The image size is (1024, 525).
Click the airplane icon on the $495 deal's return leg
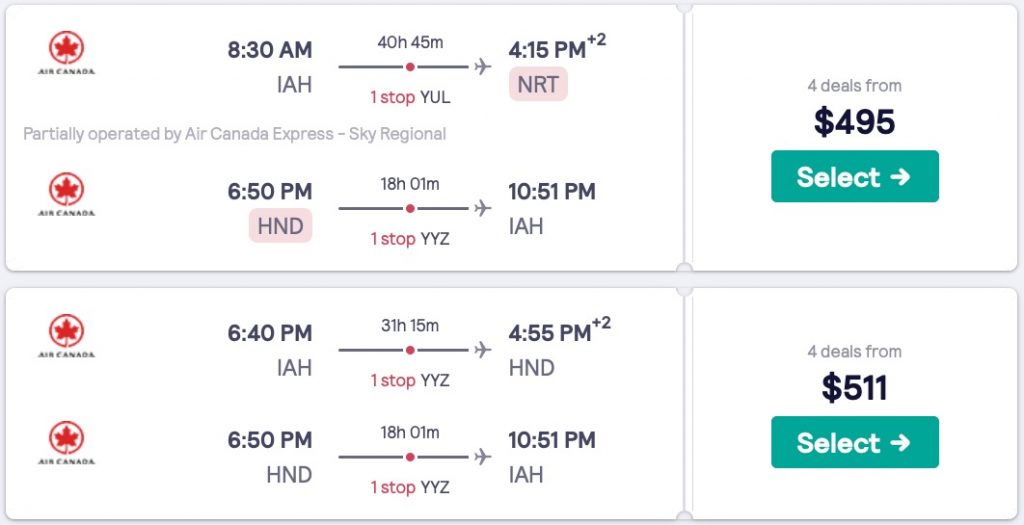[x=483, y=209]
